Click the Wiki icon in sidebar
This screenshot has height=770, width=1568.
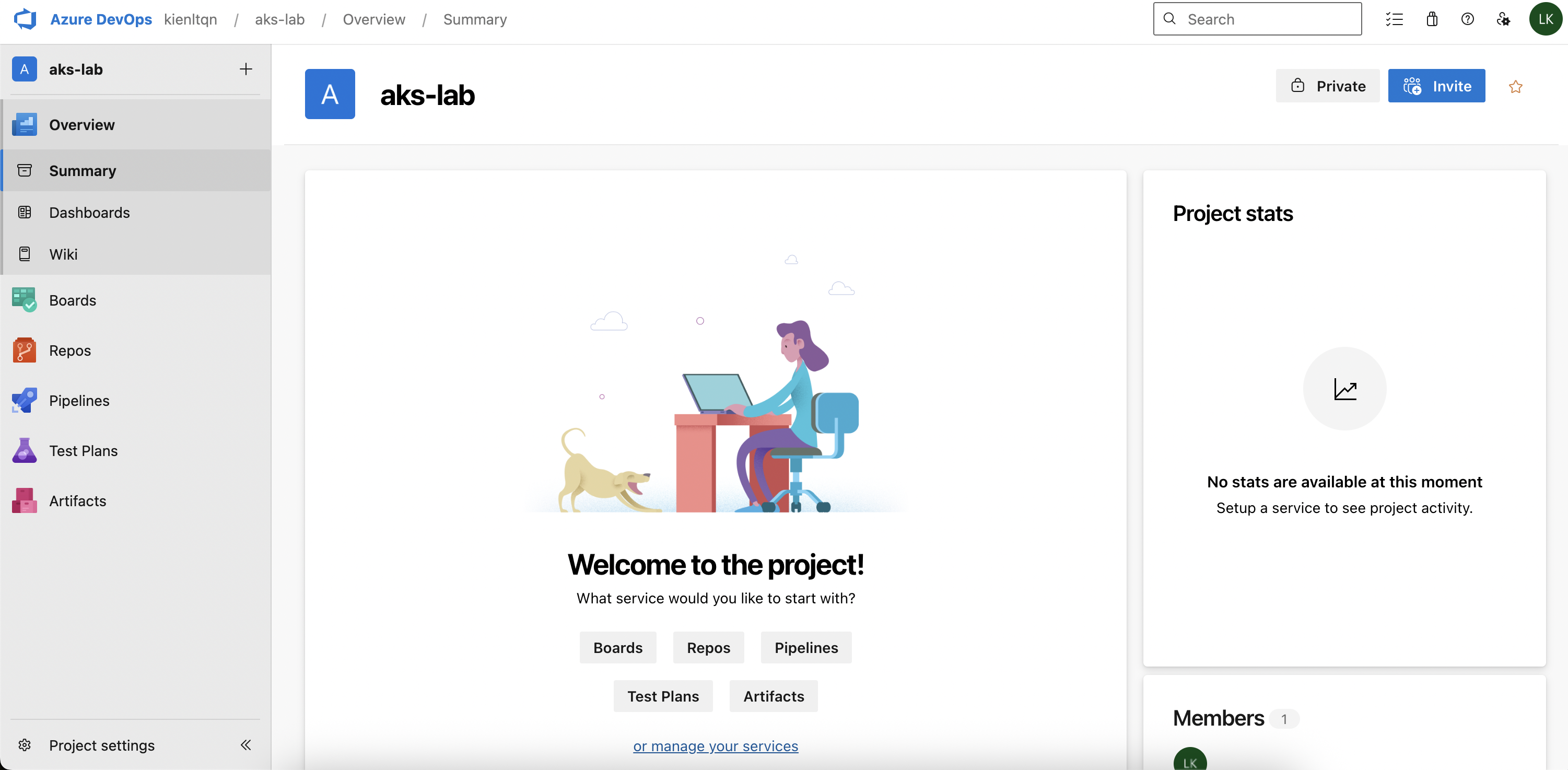pyautogui.click(x=25, y=254)
